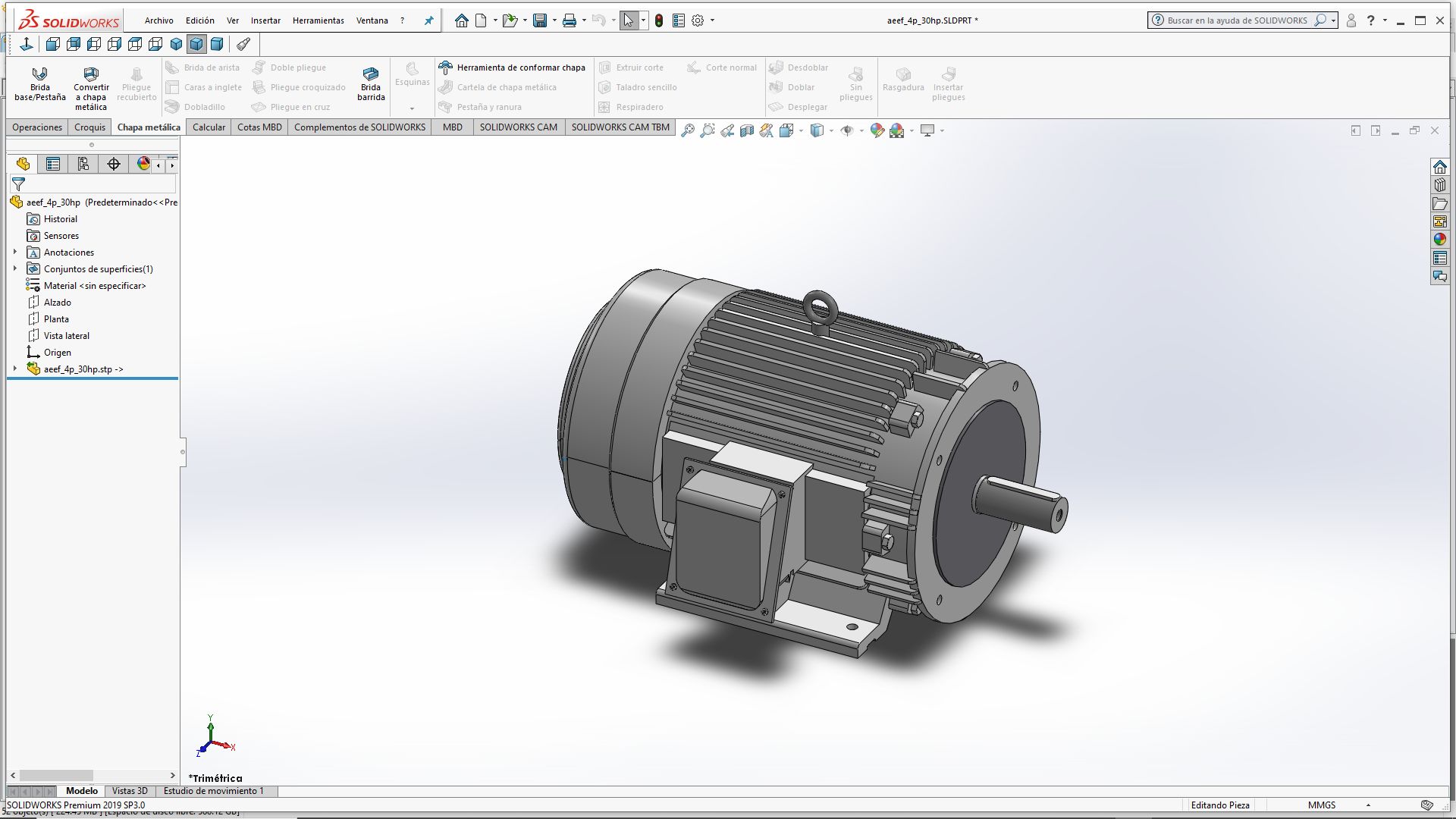Click the DimXpertManager crosshair tab
The image size is (1456, 819).
[x=114, y=164]
